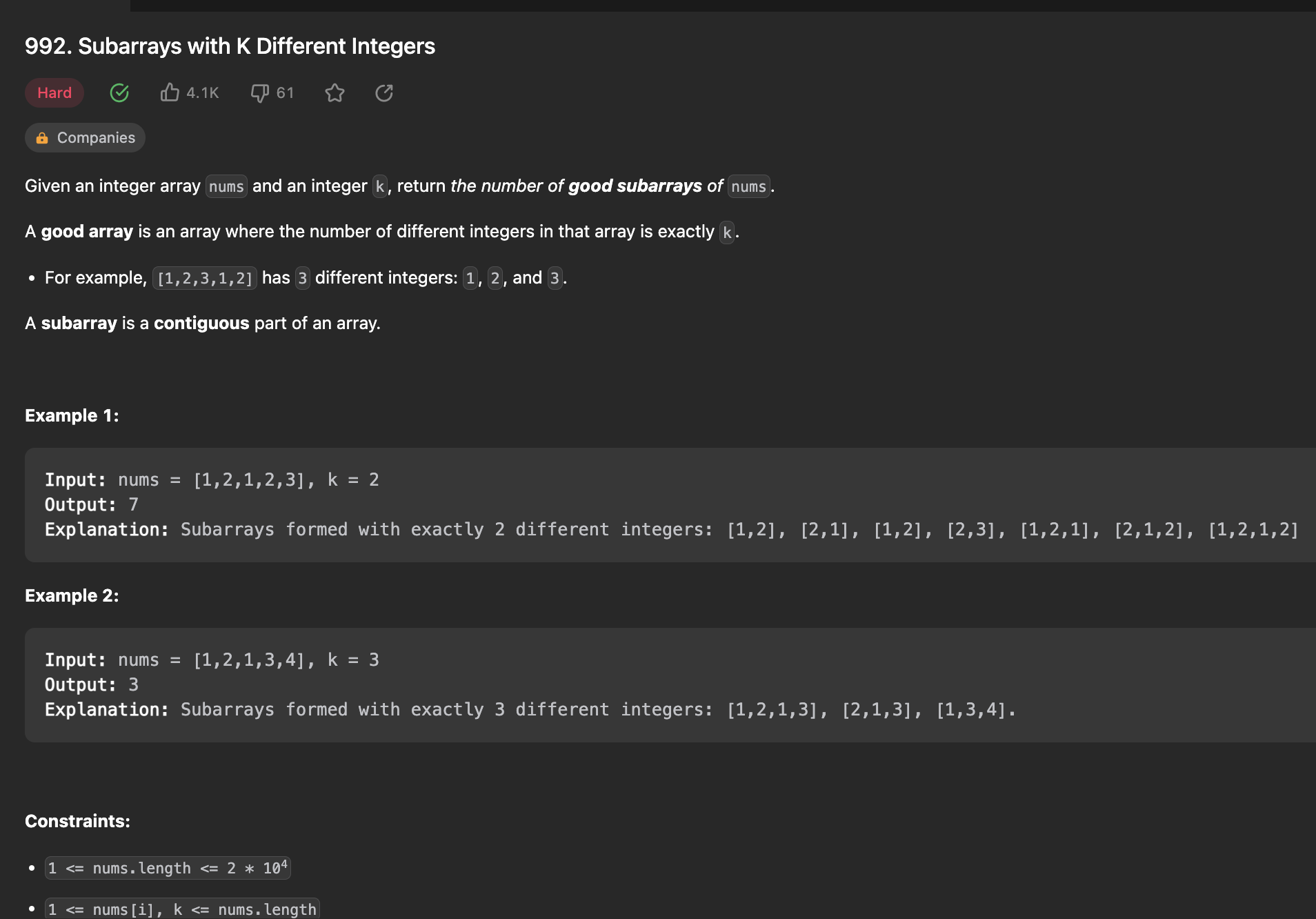Click the Constraints heading
Screen dimensions: 1316x919
pyautogui.click(x=77, y=821)
